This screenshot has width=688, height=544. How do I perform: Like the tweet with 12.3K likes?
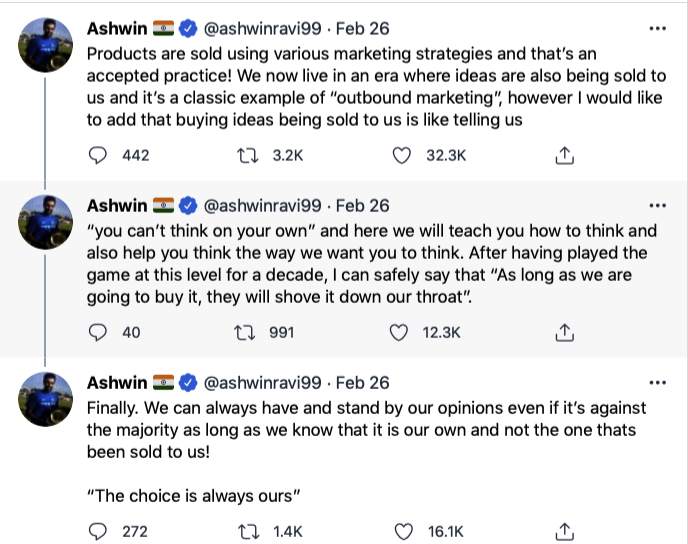(x=402, y=332)
